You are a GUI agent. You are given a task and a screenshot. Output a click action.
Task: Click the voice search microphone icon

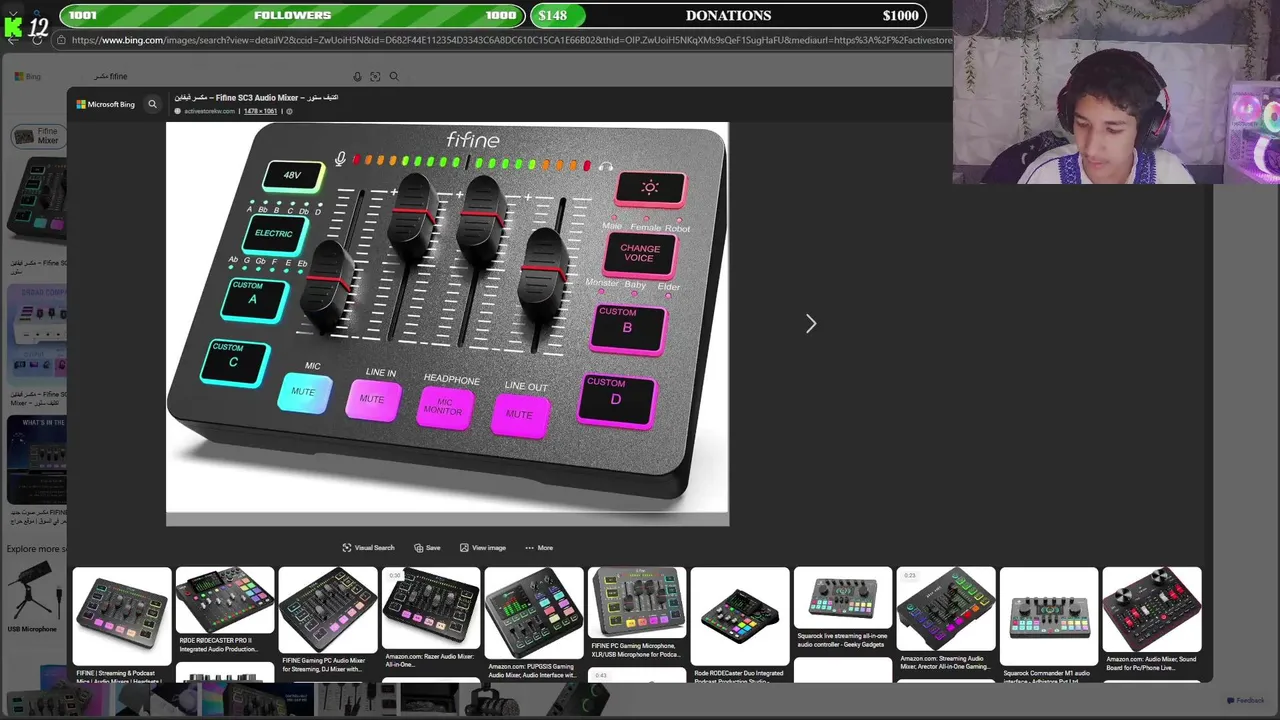(x=357, y=76)
